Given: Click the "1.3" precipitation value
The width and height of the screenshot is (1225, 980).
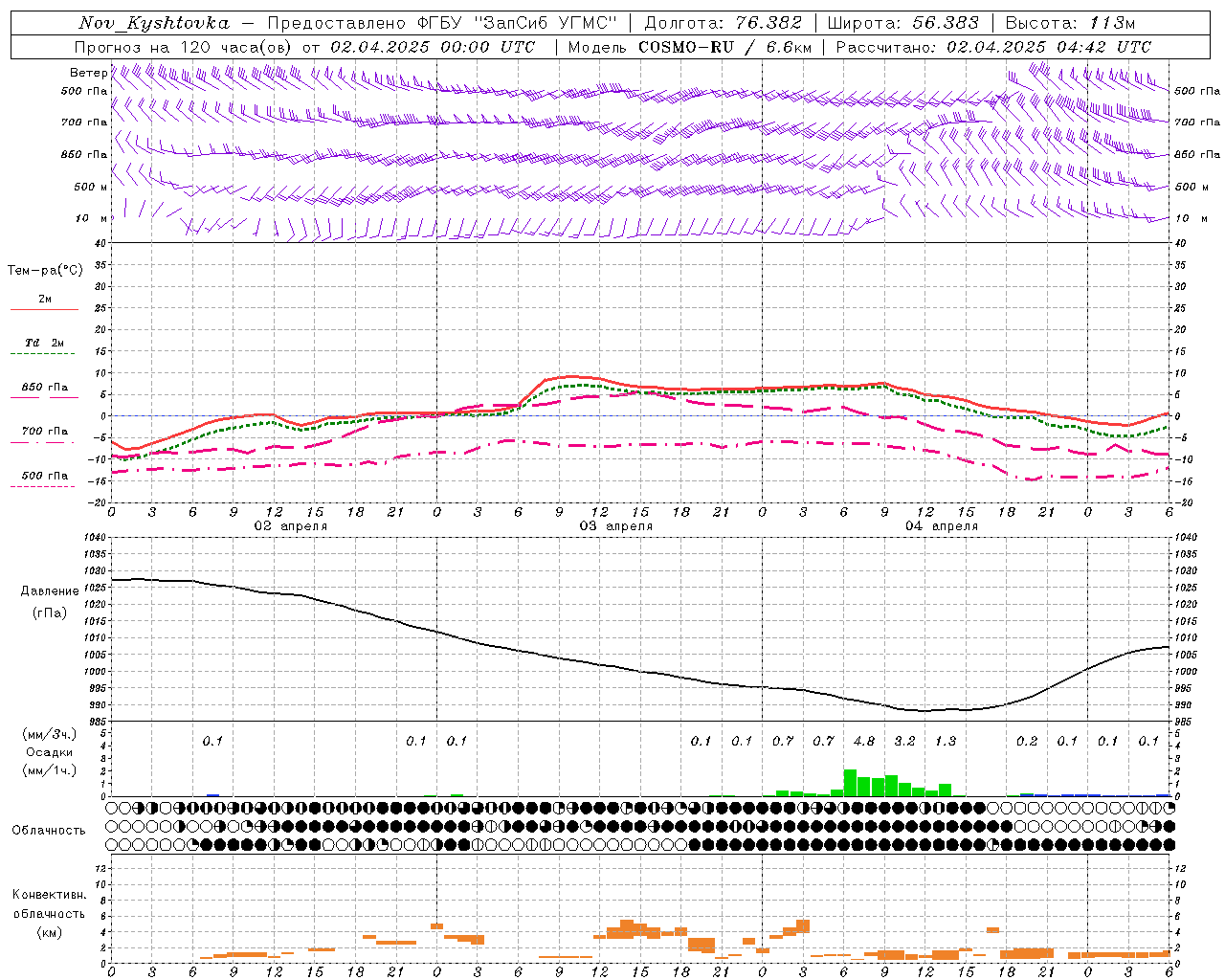Looking at the screenshot, I should (x=945, y=741).
